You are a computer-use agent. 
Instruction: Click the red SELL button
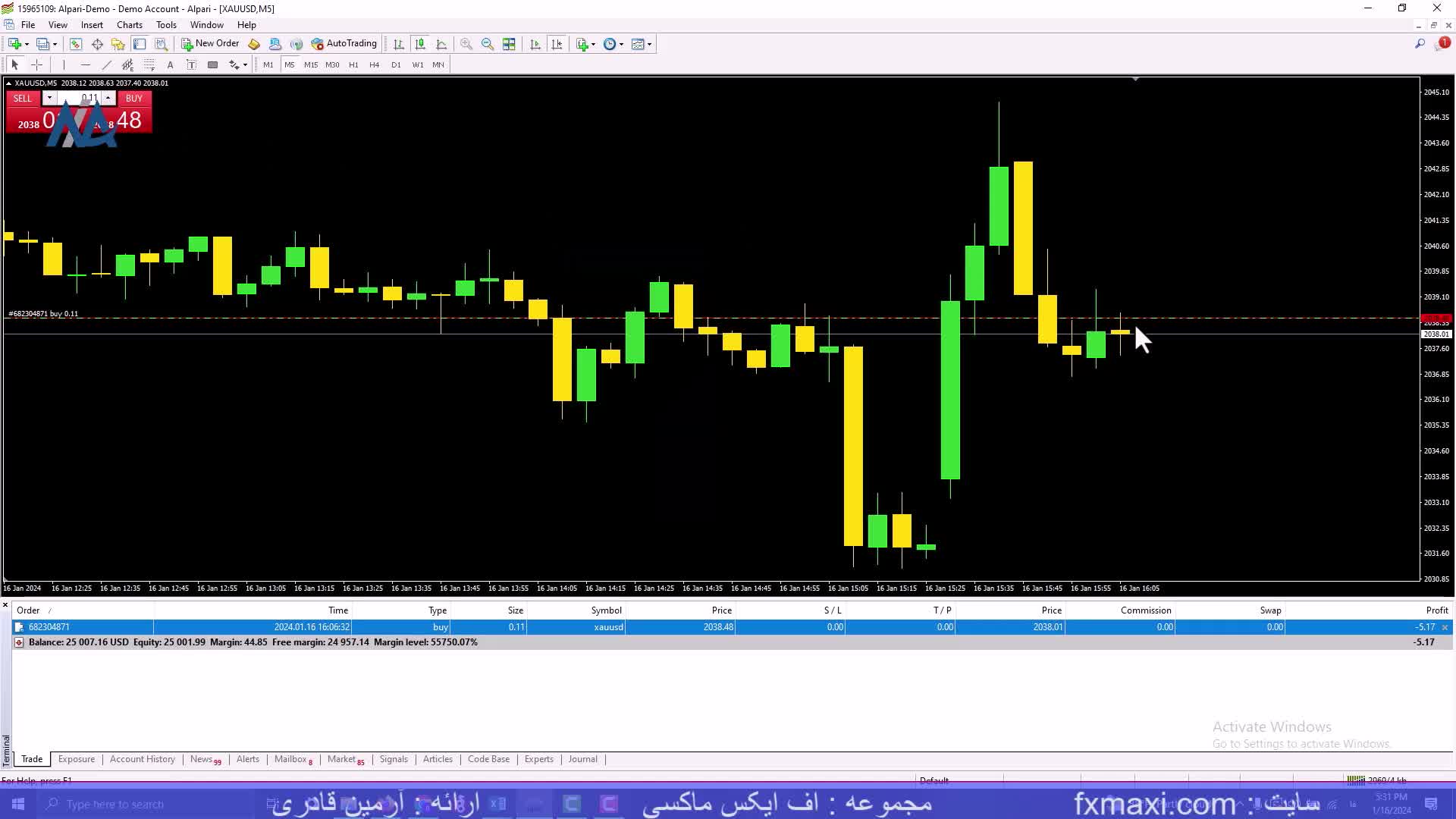[x=23, y=99]
